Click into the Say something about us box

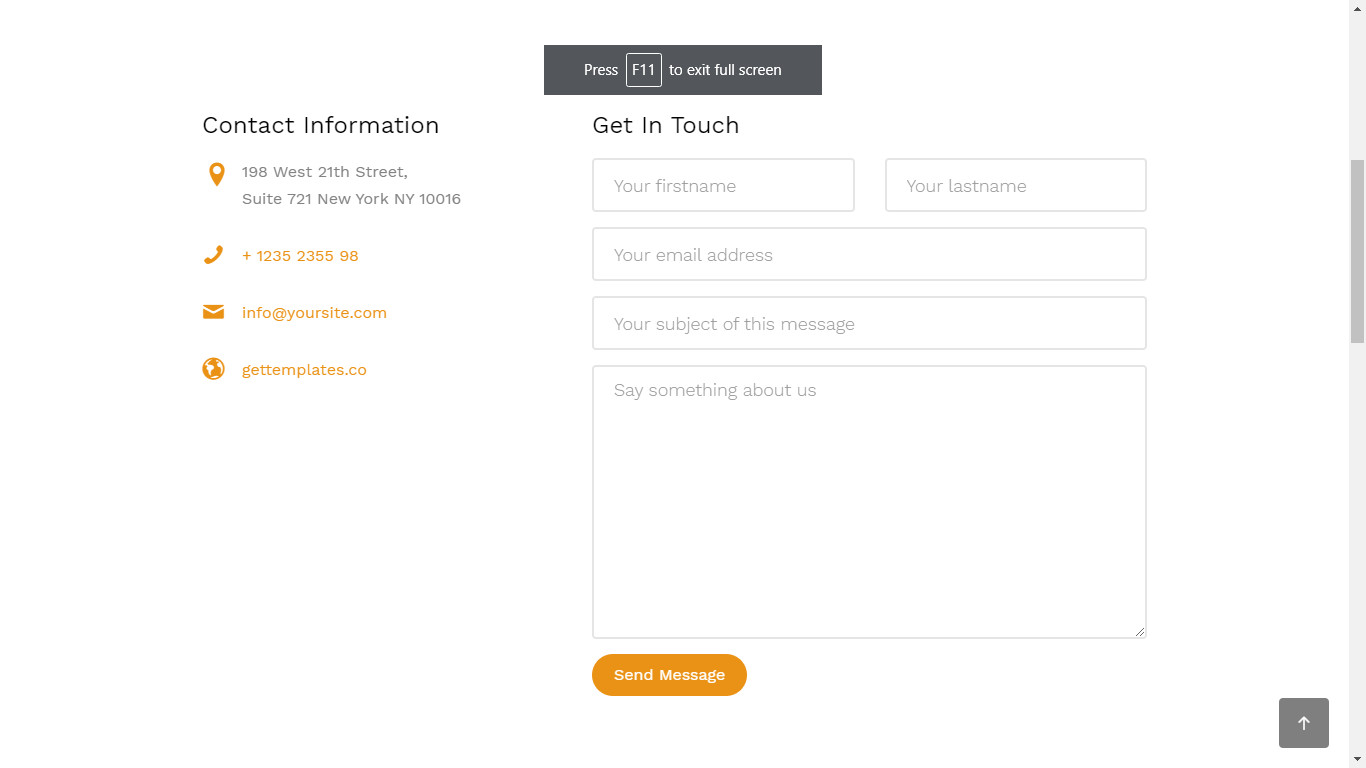click(869, 501)
